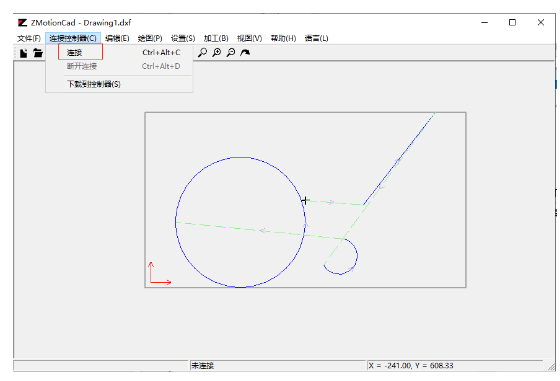Screen dimensions: 560x381
Task: Click the curved arrow toolbar icon
Action: tap(245, 52)
